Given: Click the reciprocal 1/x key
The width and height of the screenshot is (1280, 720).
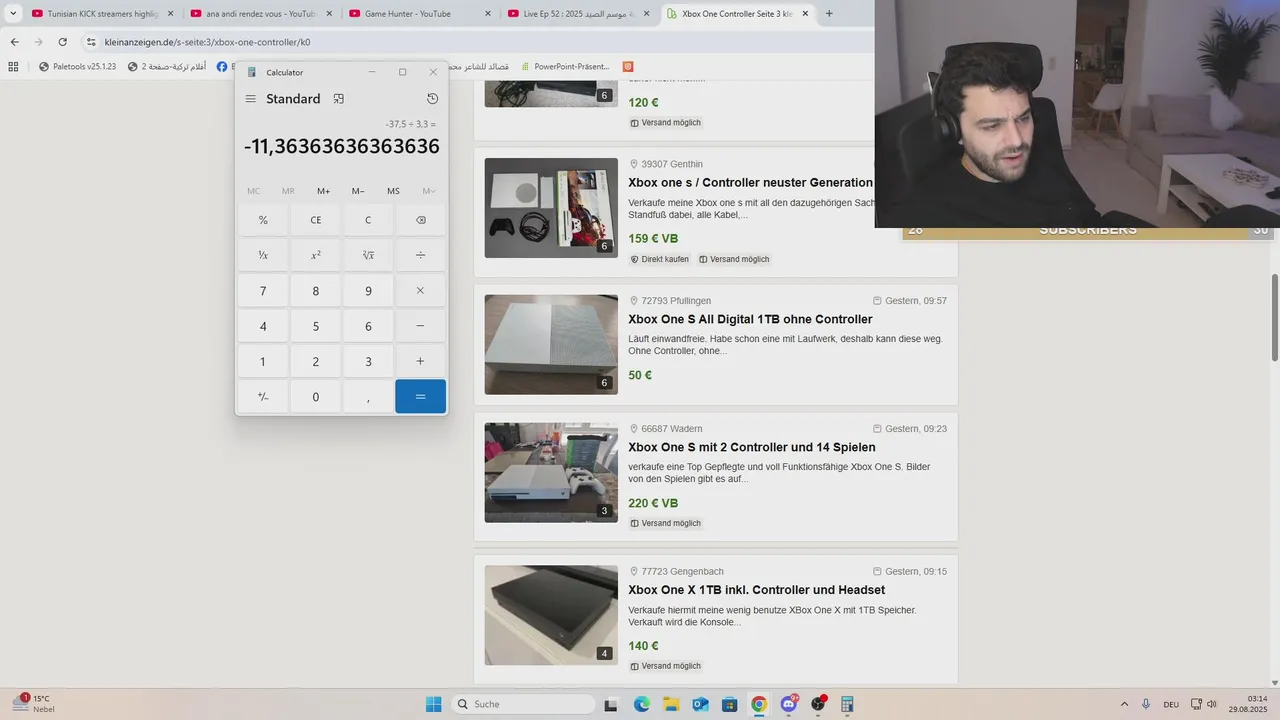Looking at the screenshot, I should point(263,255).
